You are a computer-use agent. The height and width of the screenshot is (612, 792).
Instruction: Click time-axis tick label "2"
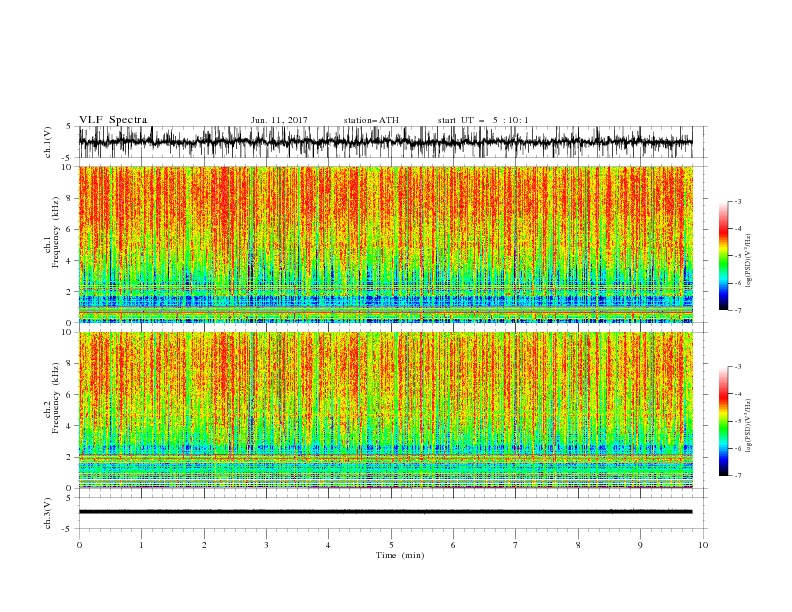[204, 545]
